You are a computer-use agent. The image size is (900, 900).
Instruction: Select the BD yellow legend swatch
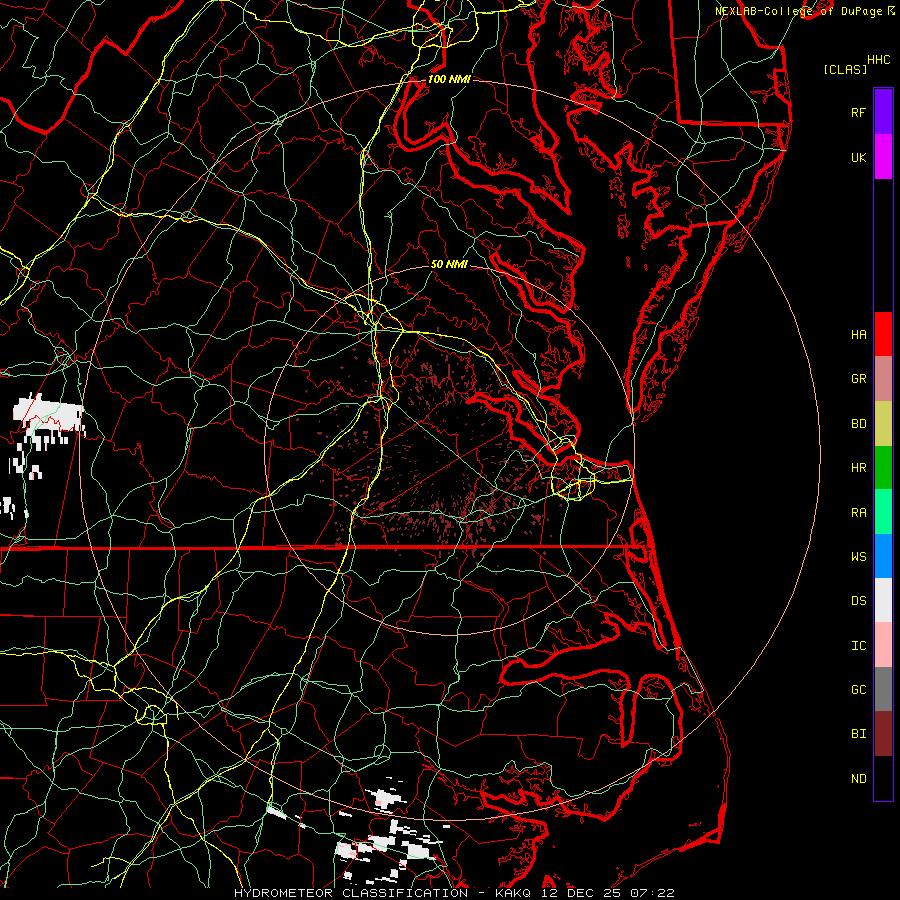click(883, 424)
